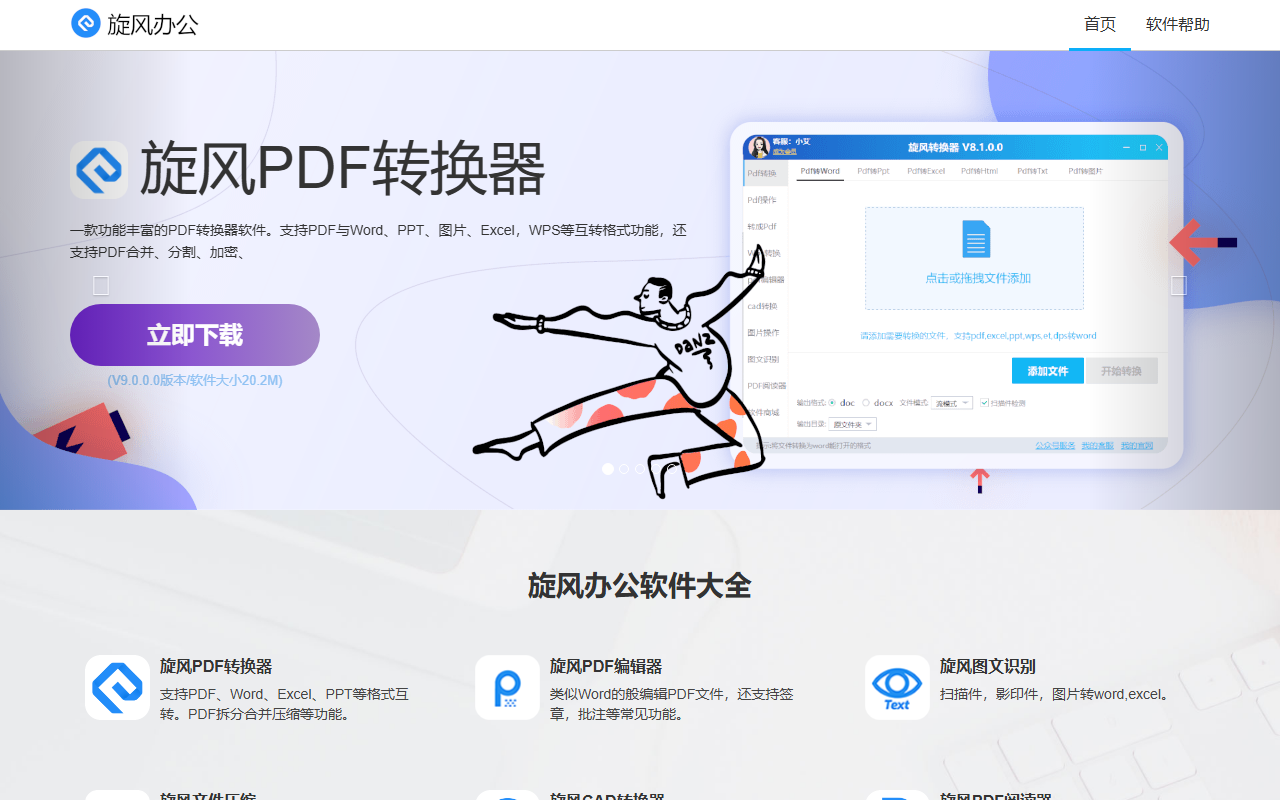
Task: Select the Pdf转Txt tab in preview
Action: [1033, 171]
